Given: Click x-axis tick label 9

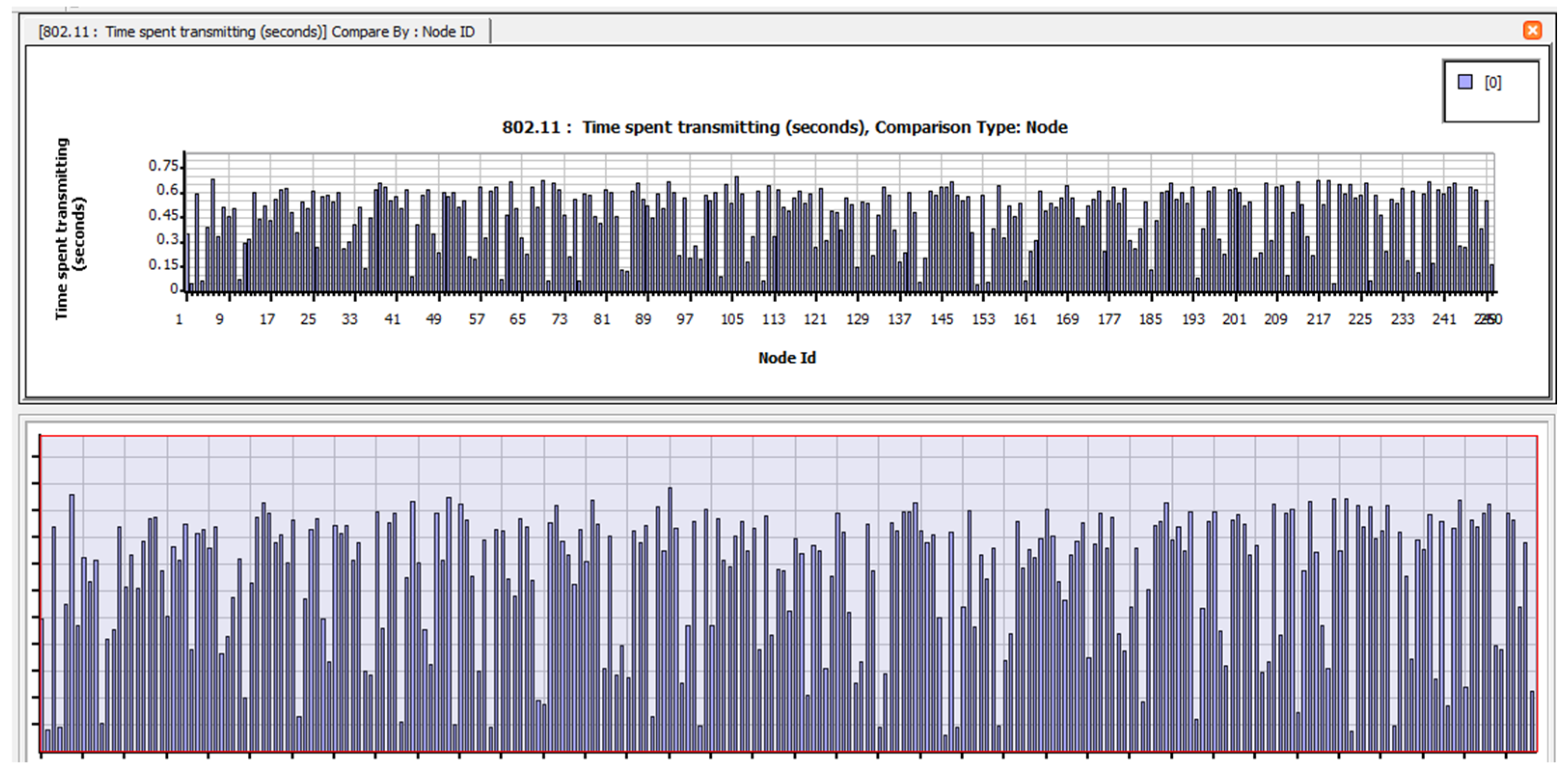Looking at the screenshot, I should coord(220,319).
